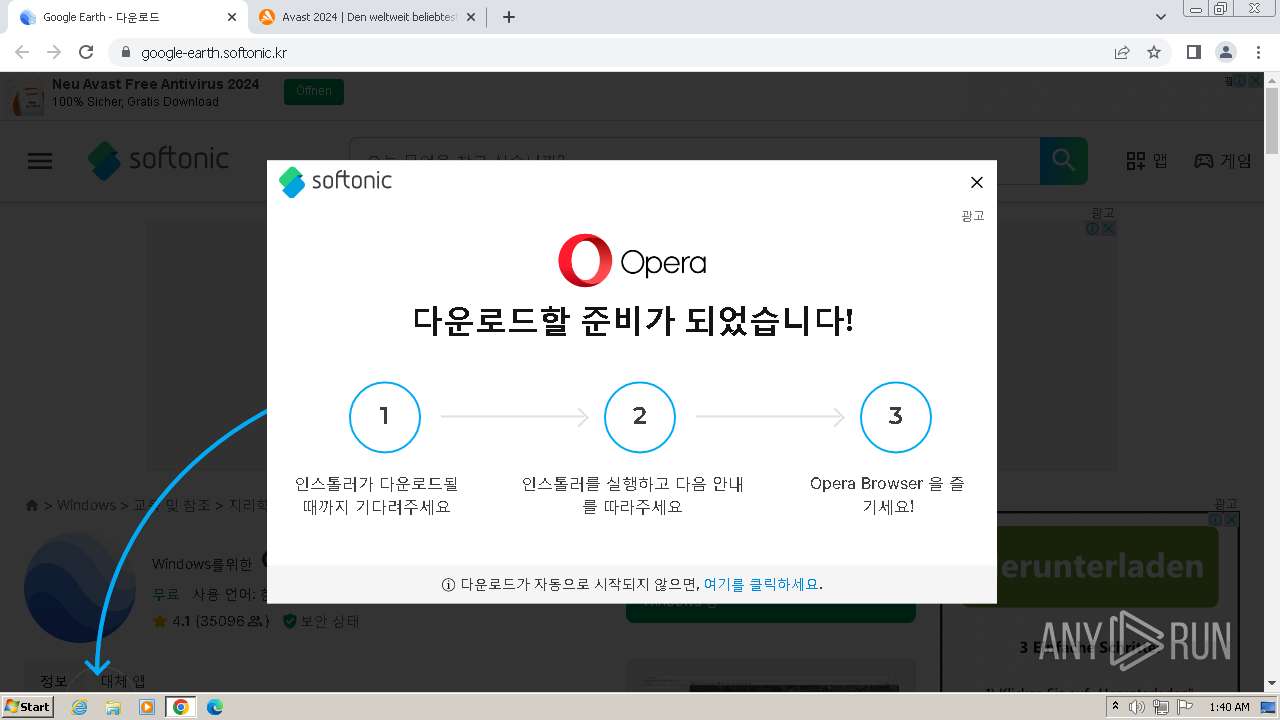Close the top banner ad below header

point(1107,228)
